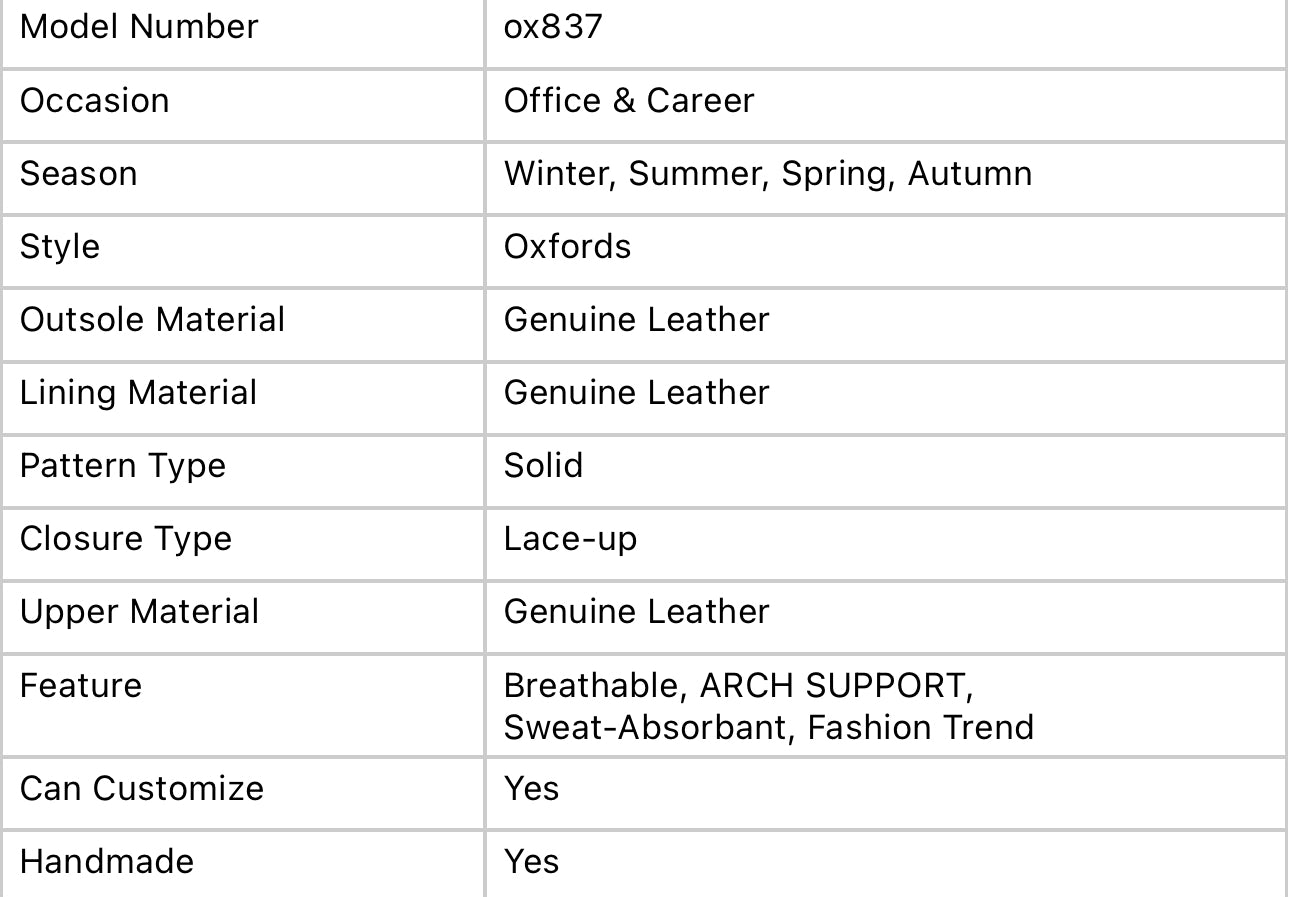Click the Pattern Type label
Image resolution: width=1290 pixels, height=897 pixels.
click(123, 466)
